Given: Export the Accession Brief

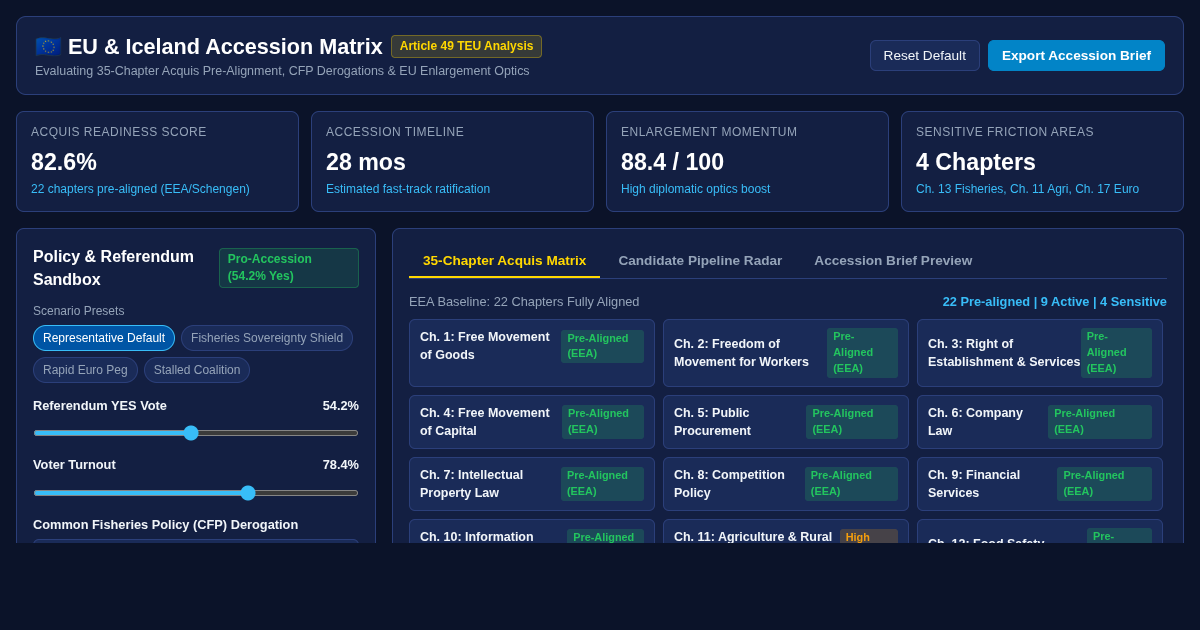Looking at the screenshot, I should (1076, 56).
